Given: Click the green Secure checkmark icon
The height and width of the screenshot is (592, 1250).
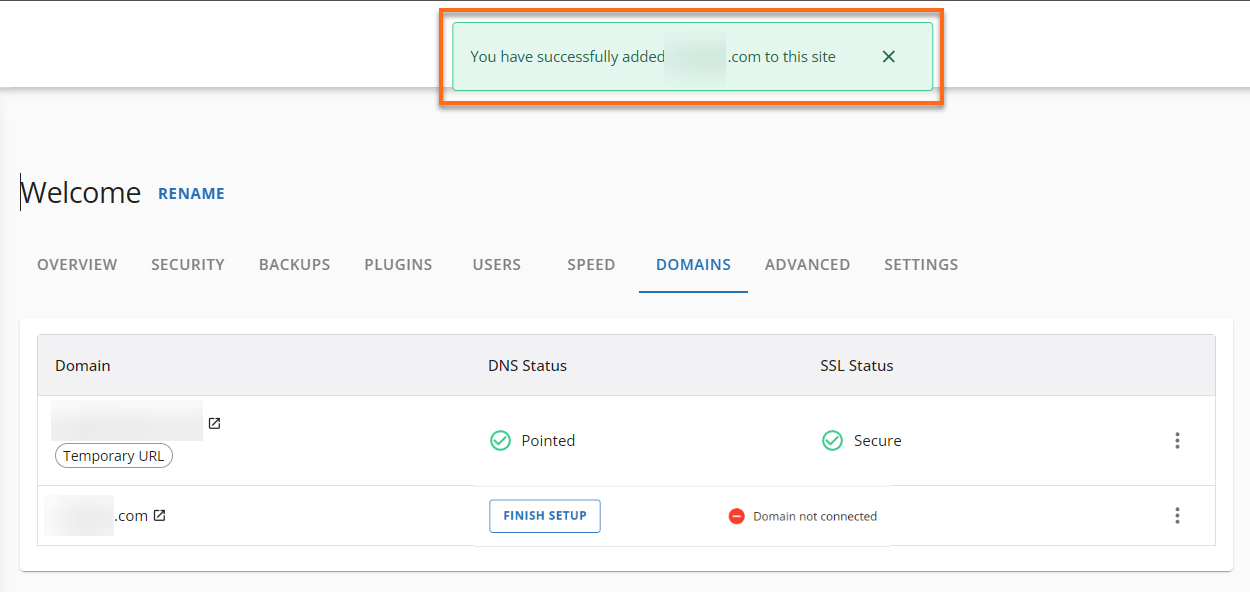Looking at the screenshot, I should [x=832, y=441].
